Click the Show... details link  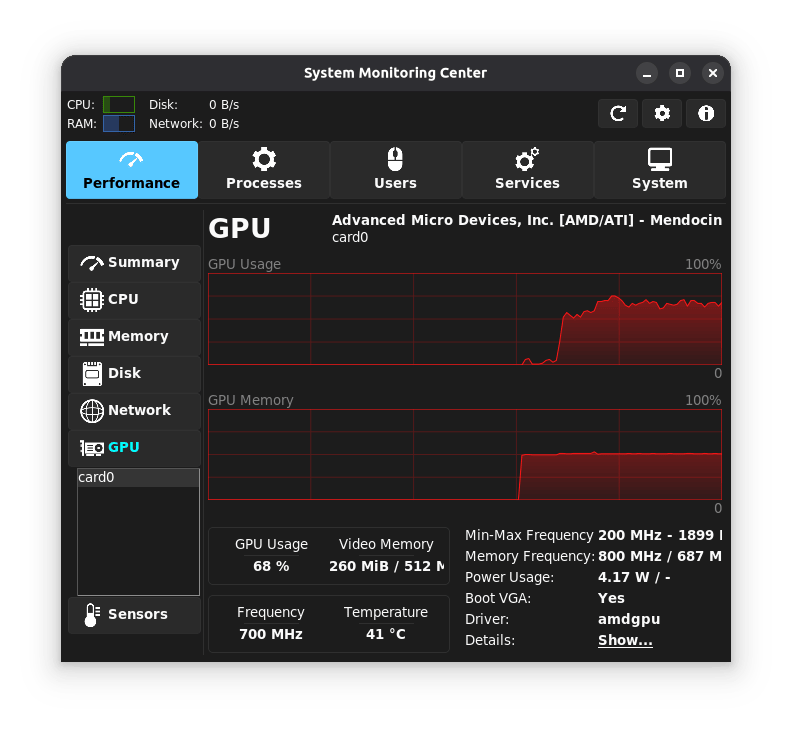coord(625,641)
